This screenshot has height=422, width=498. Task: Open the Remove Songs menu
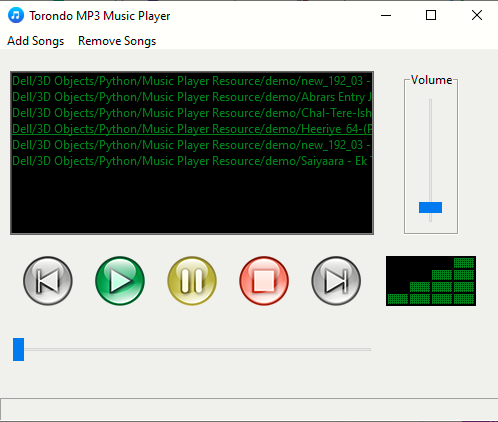tap(117, 41)
